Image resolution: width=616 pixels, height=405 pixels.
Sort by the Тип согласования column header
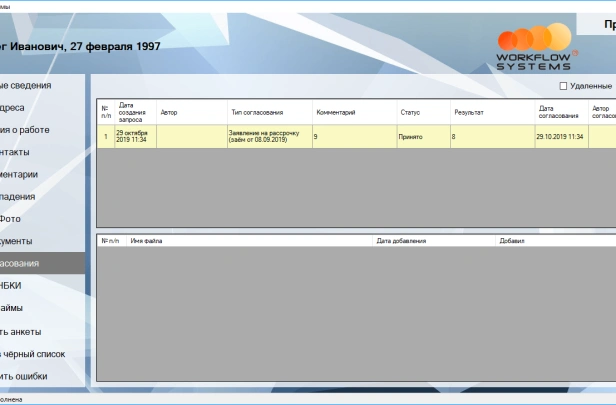coord(256,113)
